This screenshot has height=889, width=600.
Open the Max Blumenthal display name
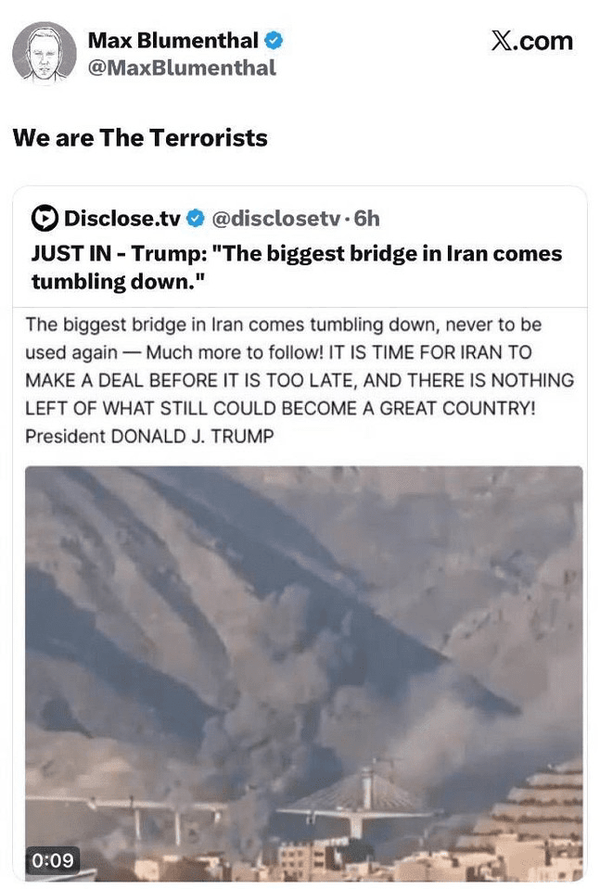pyautogui.click(x=173, y=41)
